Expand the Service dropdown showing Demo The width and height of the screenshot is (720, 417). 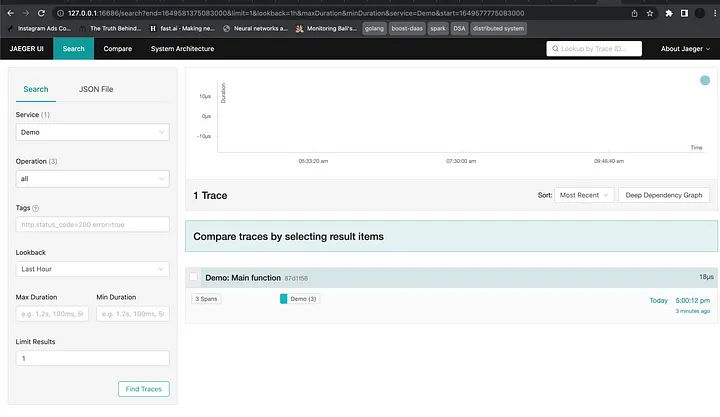(x=92, y=132)
